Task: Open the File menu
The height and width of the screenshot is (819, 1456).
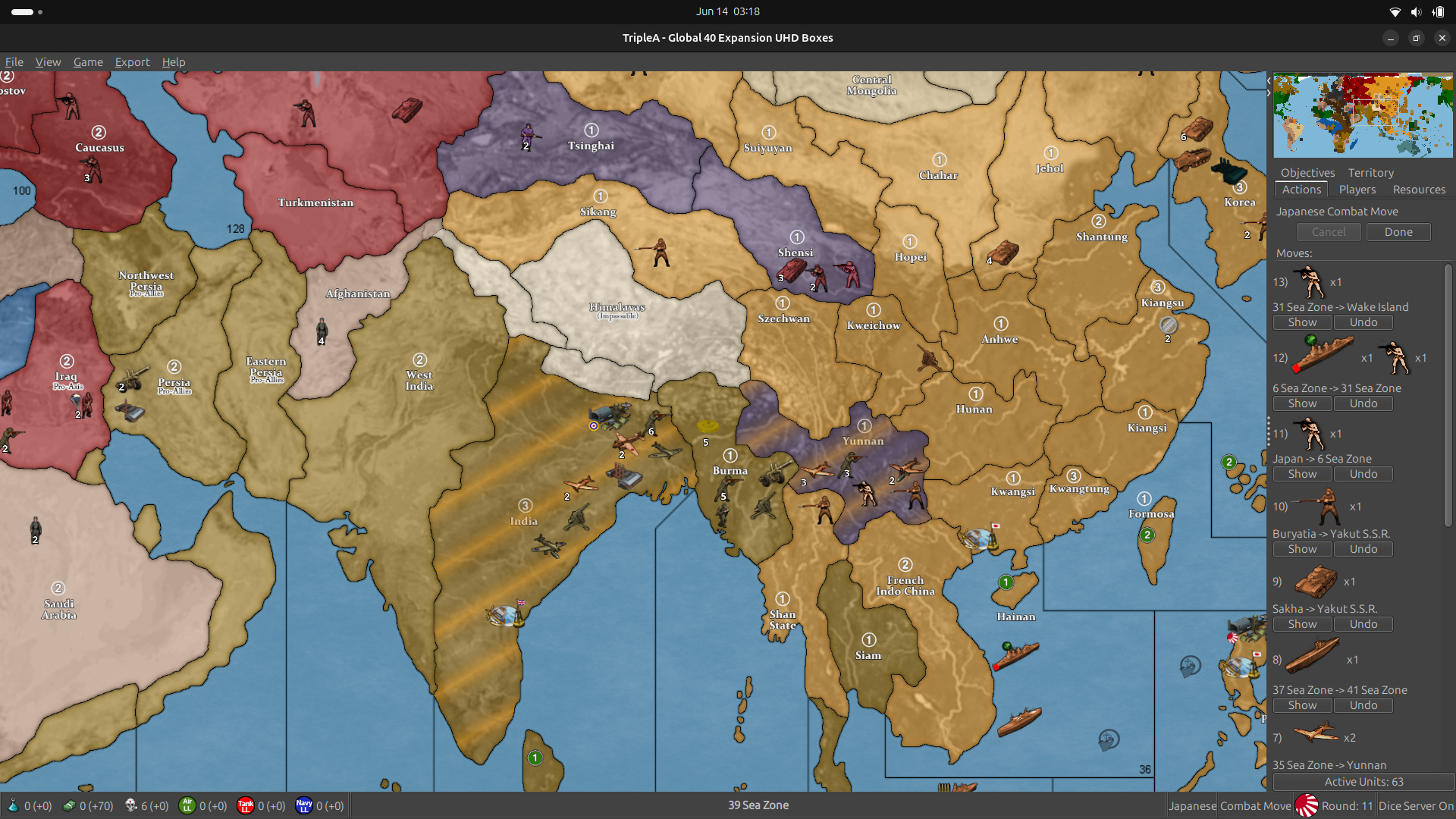Action: coord(14,62)
